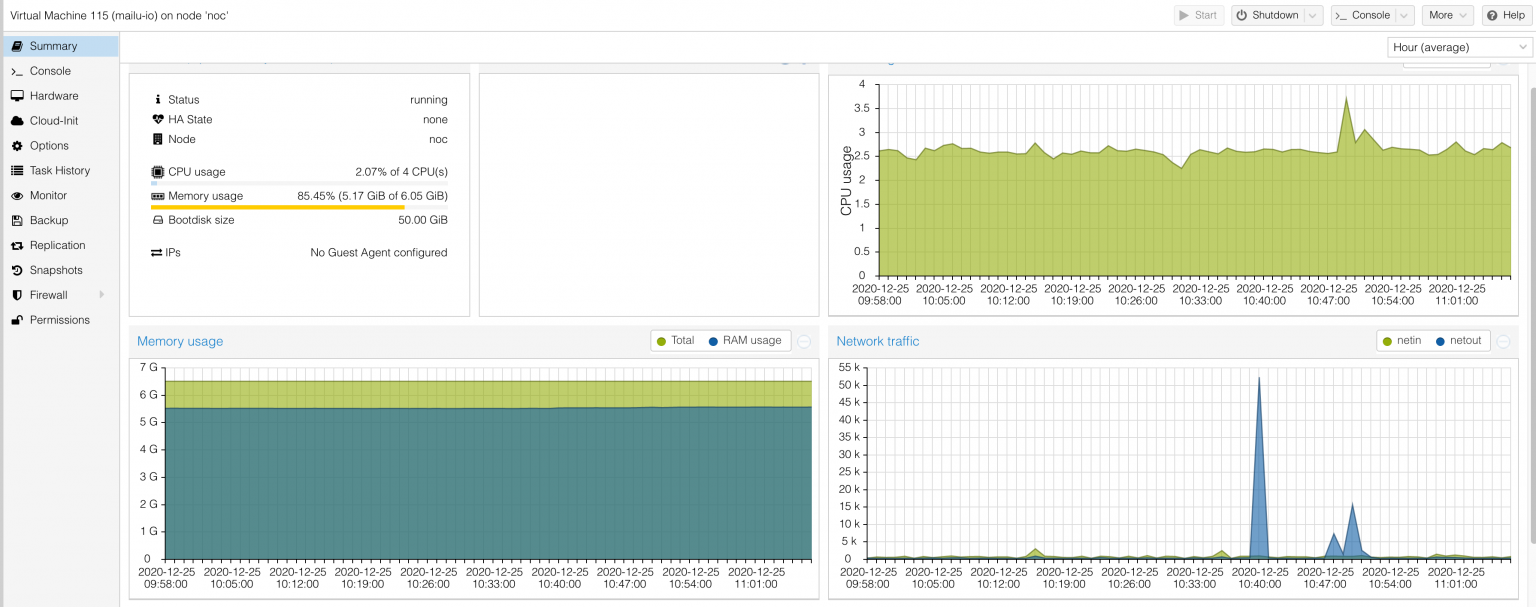
Task: Toggle the netin legend on Network traffic
Action: coord(1400,340)
